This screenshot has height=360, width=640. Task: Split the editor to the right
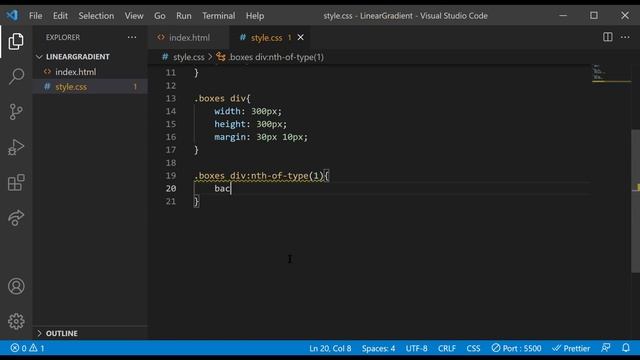(x=607, y=37)
